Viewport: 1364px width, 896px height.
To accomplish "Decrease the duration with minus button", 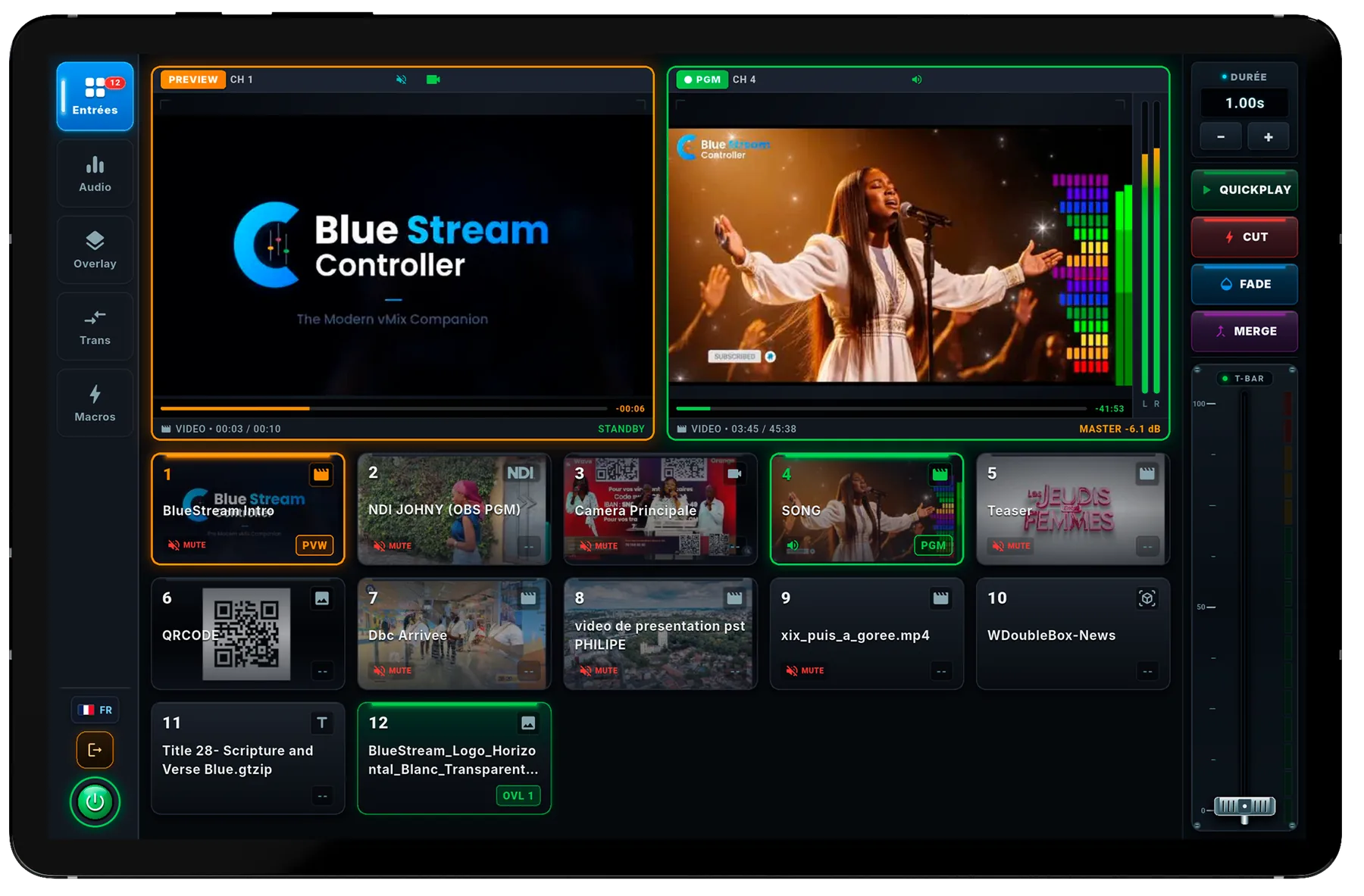I will (1221, 137).
